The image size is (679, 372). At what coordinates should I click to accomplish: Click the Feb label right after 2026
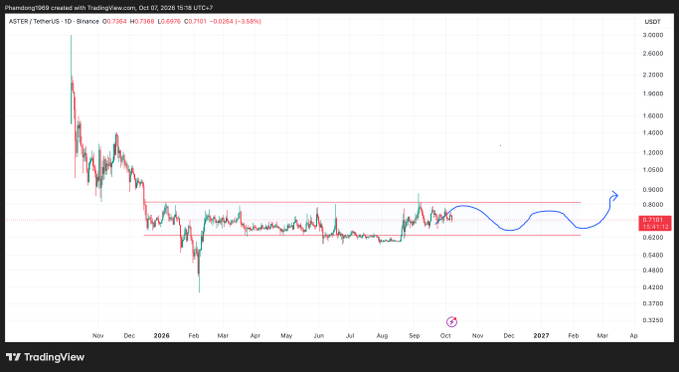(194, 336)
